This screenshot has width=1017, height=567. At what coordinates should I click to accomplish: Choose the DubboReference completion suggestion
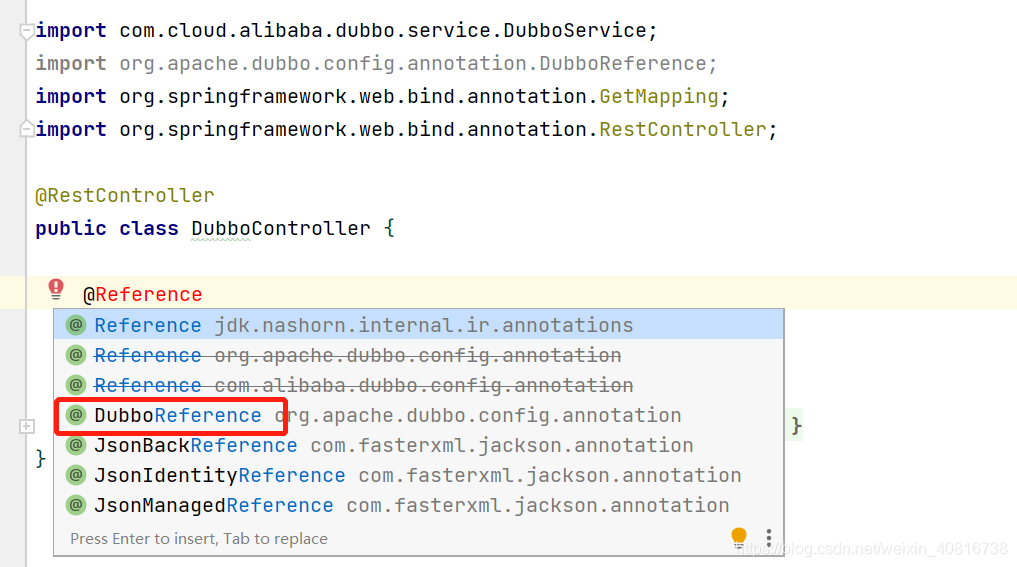pos(418,415)
